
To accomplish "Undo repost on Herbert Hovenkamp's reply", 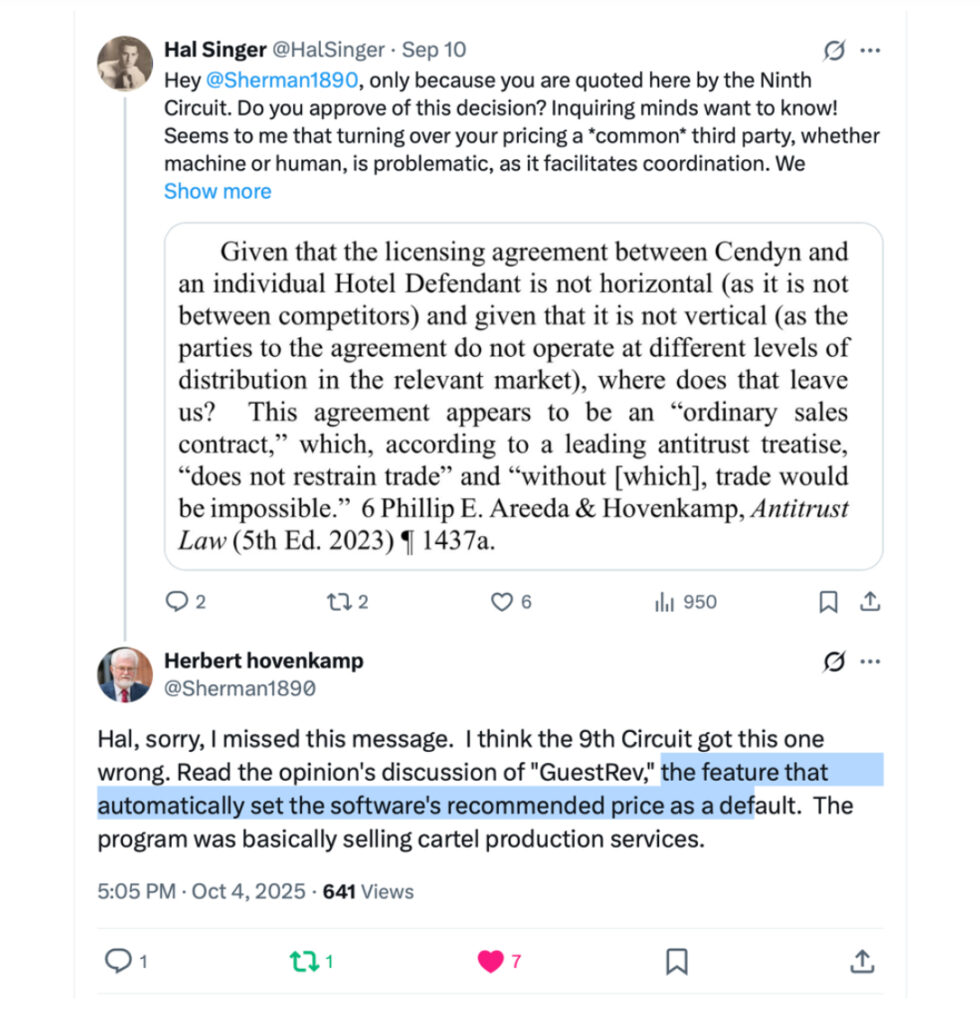I will click(x=301, y=961).
